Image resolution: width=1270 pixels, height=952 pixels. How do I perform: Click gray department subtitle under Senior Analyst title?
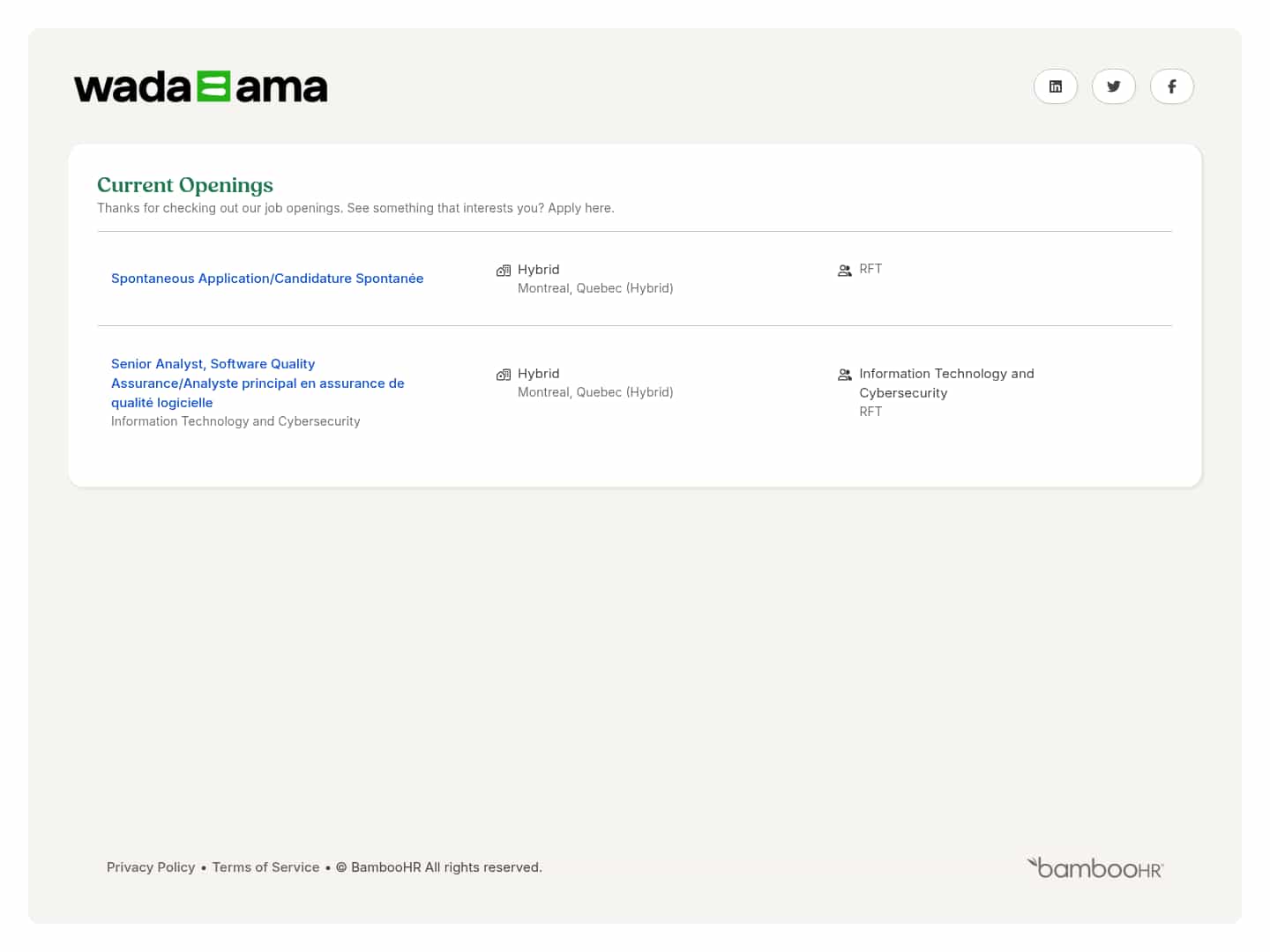coord(235,421)
